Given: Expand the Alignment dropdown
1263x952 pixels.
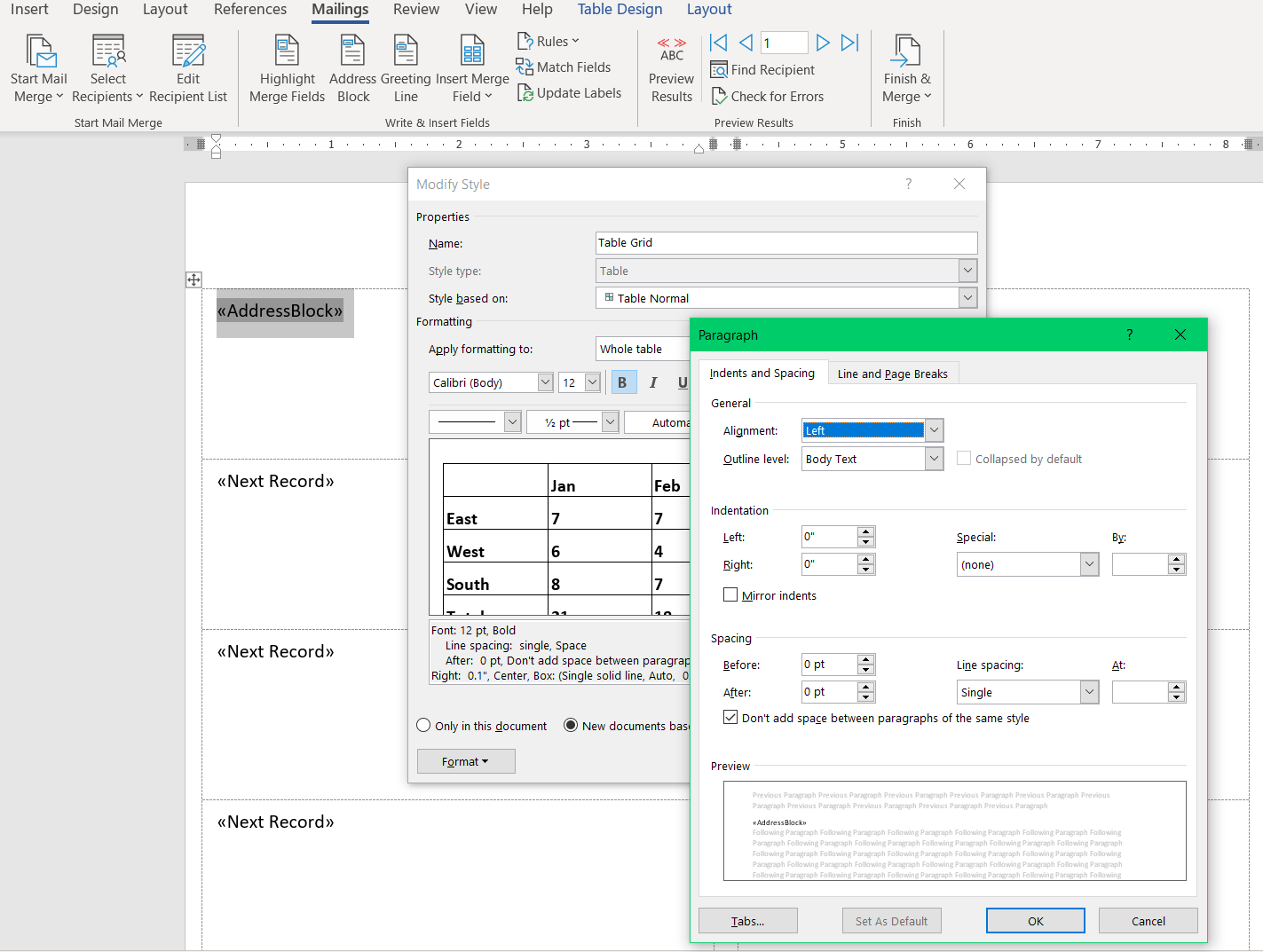Looking at the screenshot, I should [x=934, y=430].
